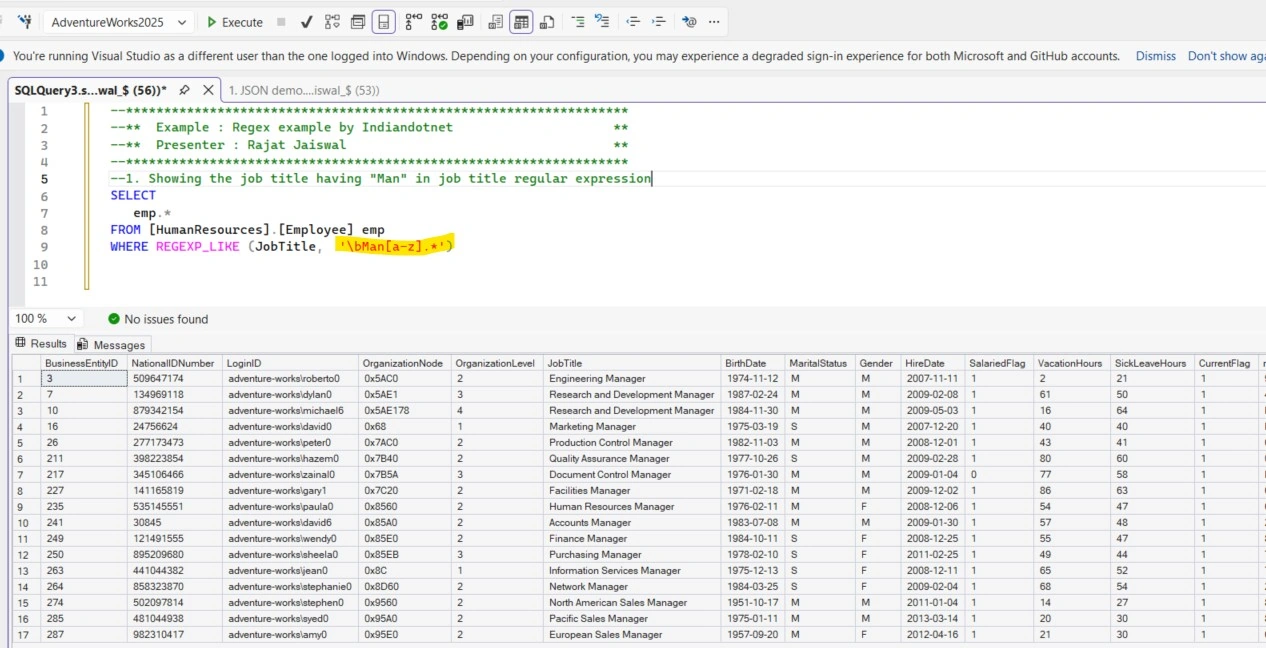Viewport: 1266px width, 648px height.
Task: Click the SickLeaveHours column header
Action: [1151, 363]
